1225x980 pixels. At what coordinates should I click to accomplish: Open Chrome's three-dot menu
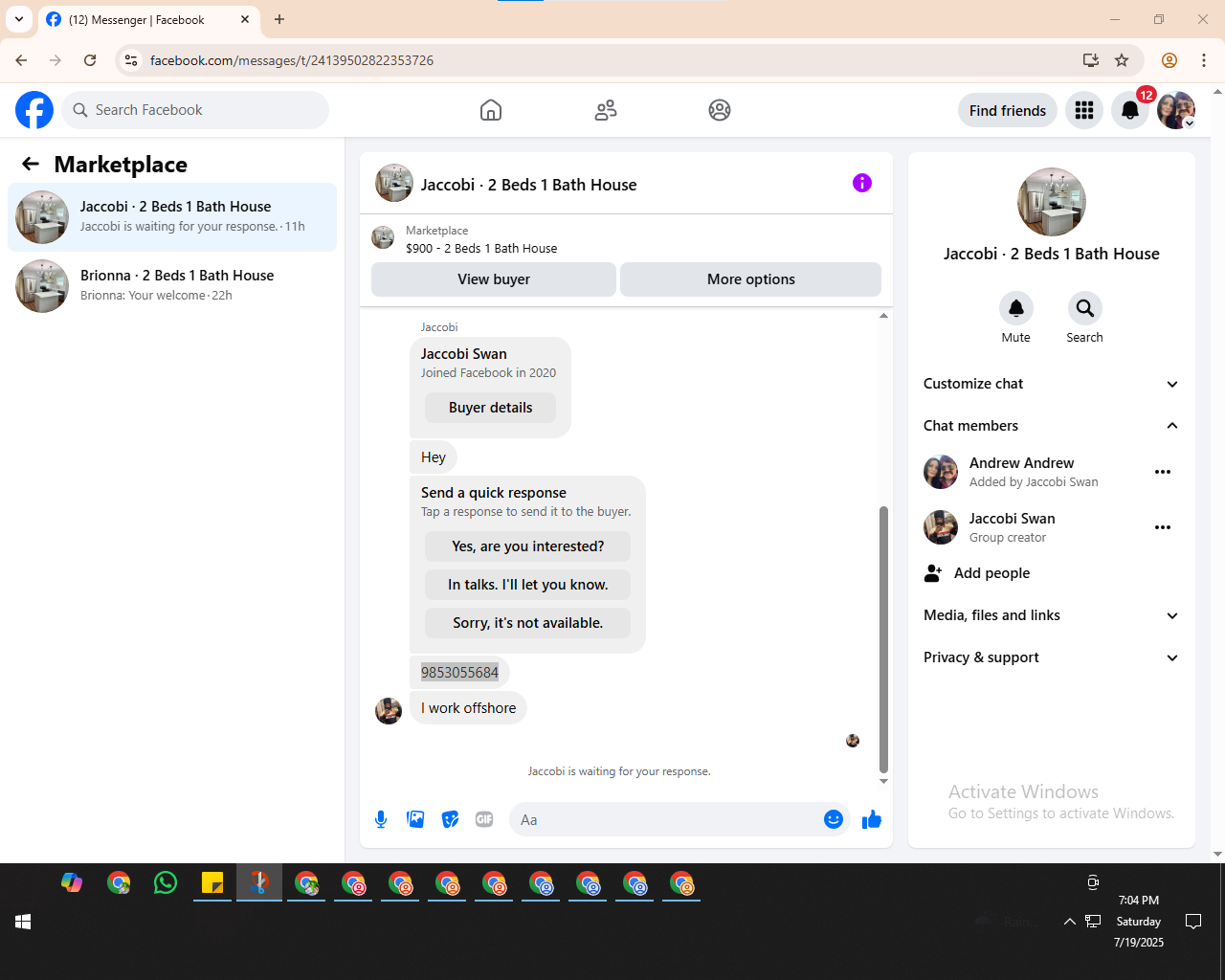tap(1204, 60)
